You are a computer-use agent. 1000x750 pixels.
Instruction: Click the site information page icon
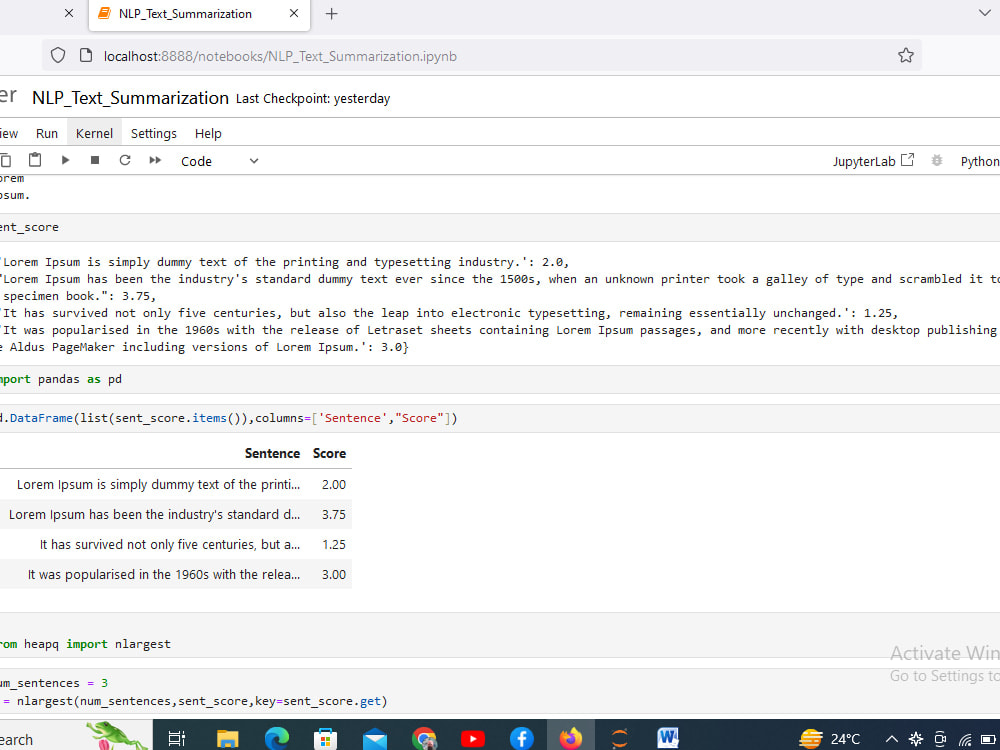point(86,55)
